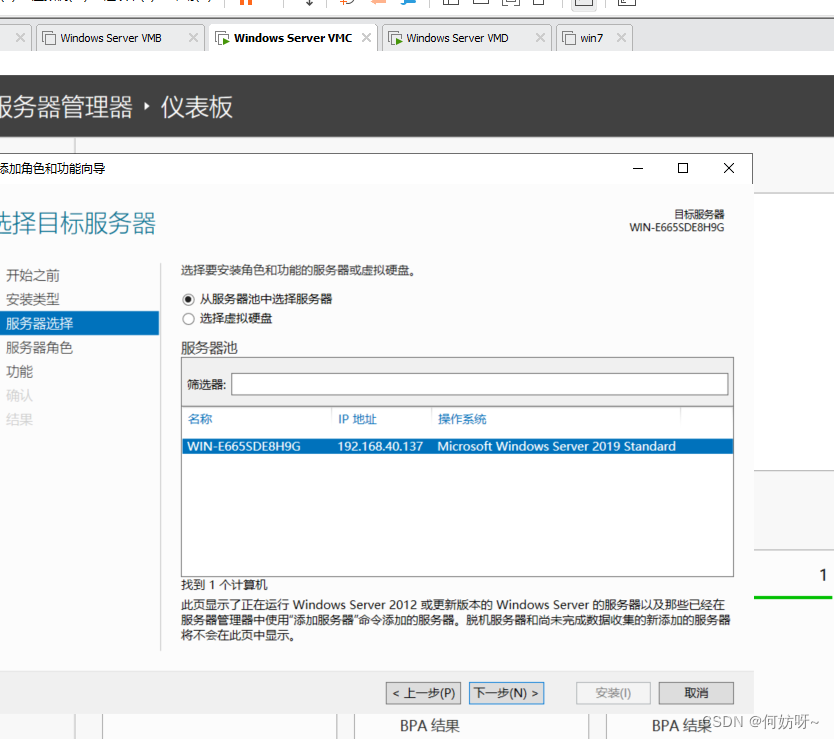Screen dimensions: 834x739
Task: Click the VM icon on the Windows Server VMD tab
Action: (x=396, y=39)
